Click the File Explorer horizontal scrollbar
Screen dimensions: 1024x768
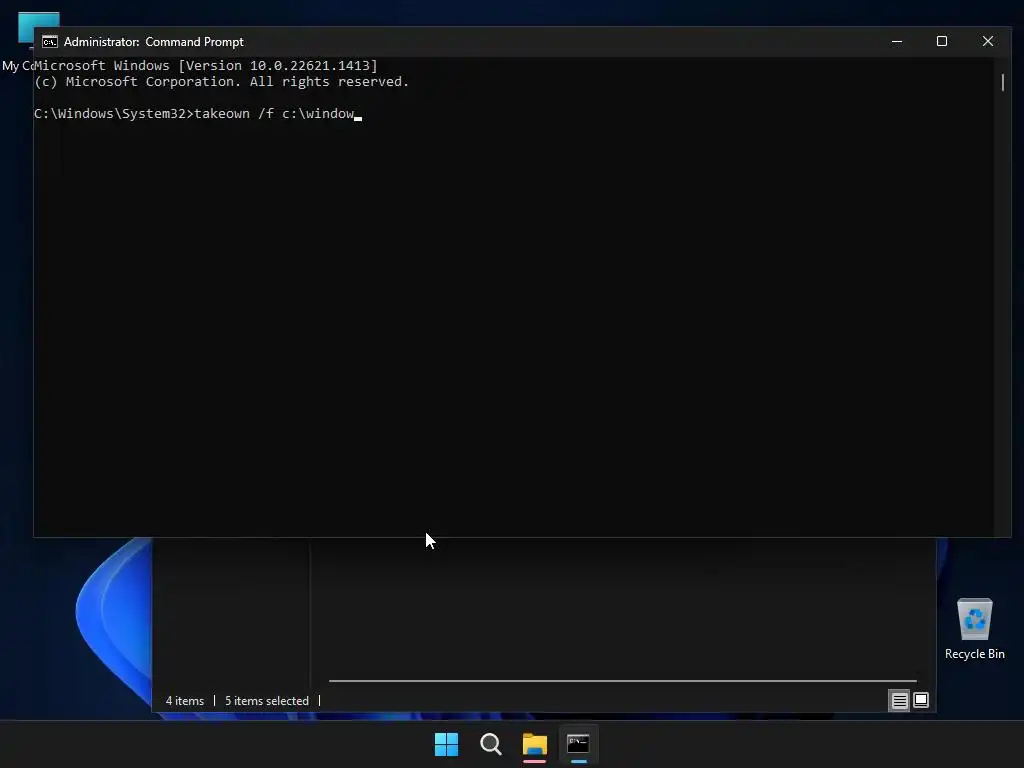coord(622,680)
